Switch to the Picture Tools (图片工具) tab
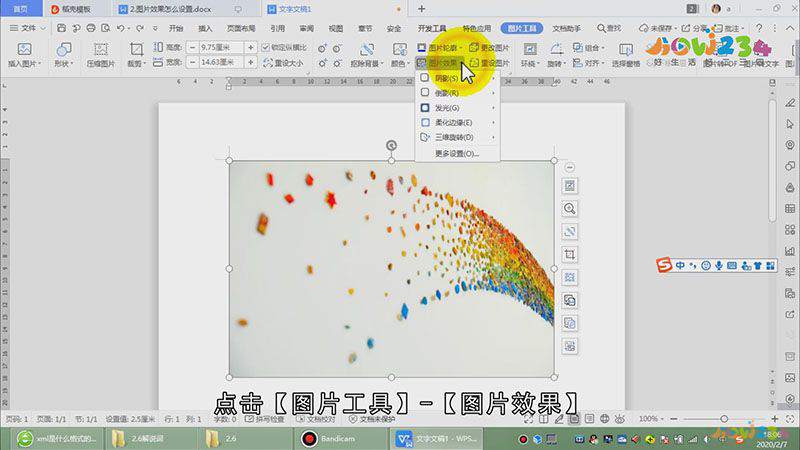Screen dimensions: 800x450 (x=521, y=28)
